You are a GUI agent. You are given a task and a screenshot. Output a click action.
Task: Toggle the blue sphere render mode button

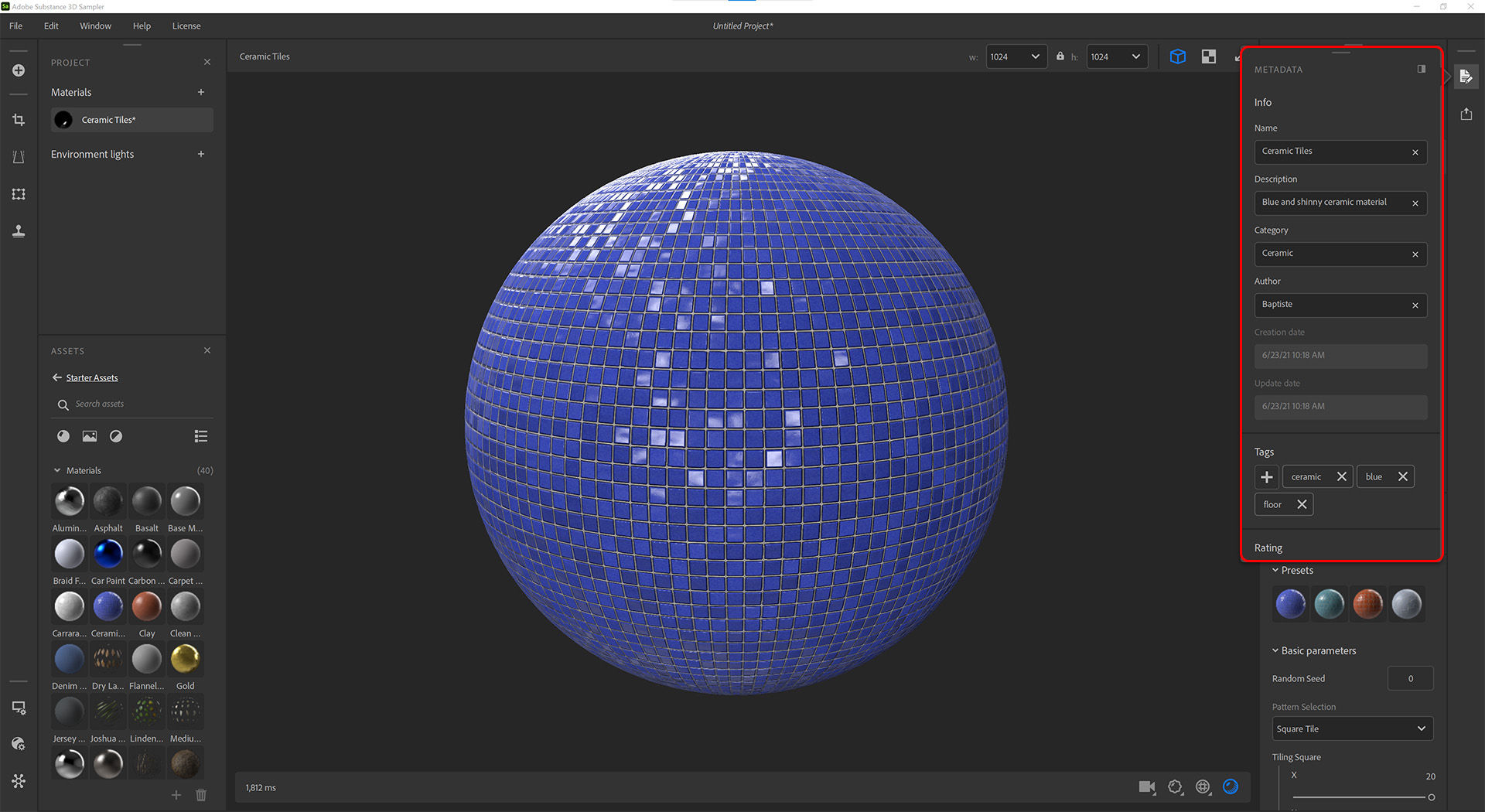point(1231,787)
